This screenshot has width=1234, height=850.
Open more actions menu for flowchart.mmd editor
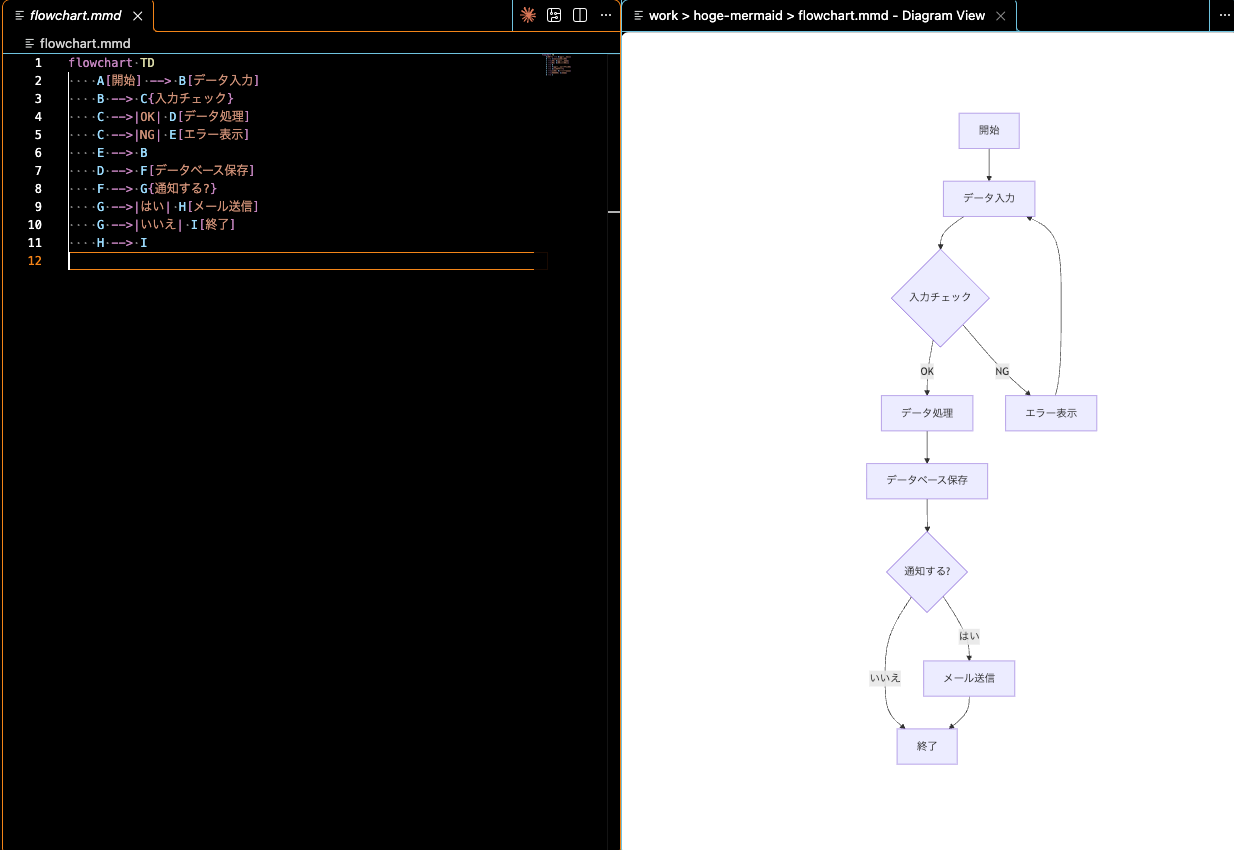click(606, 15)
